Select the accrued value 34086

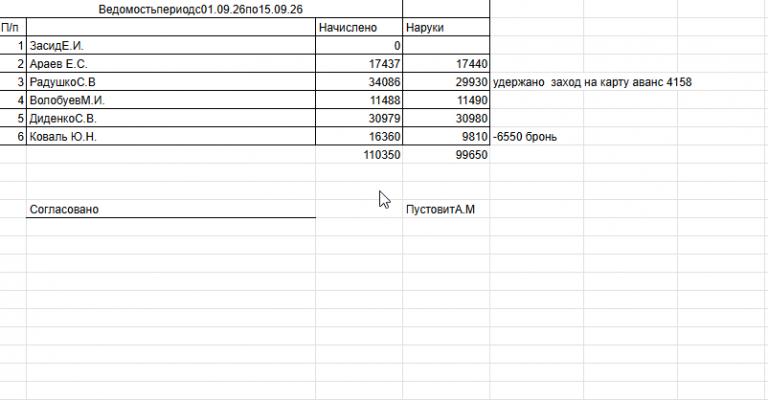pyautogui.click(x=359, y=82)
